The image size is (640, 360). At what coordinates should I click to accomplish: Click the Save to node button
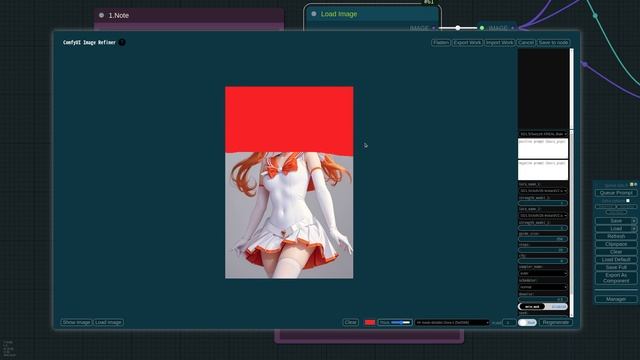pos(553,42)
